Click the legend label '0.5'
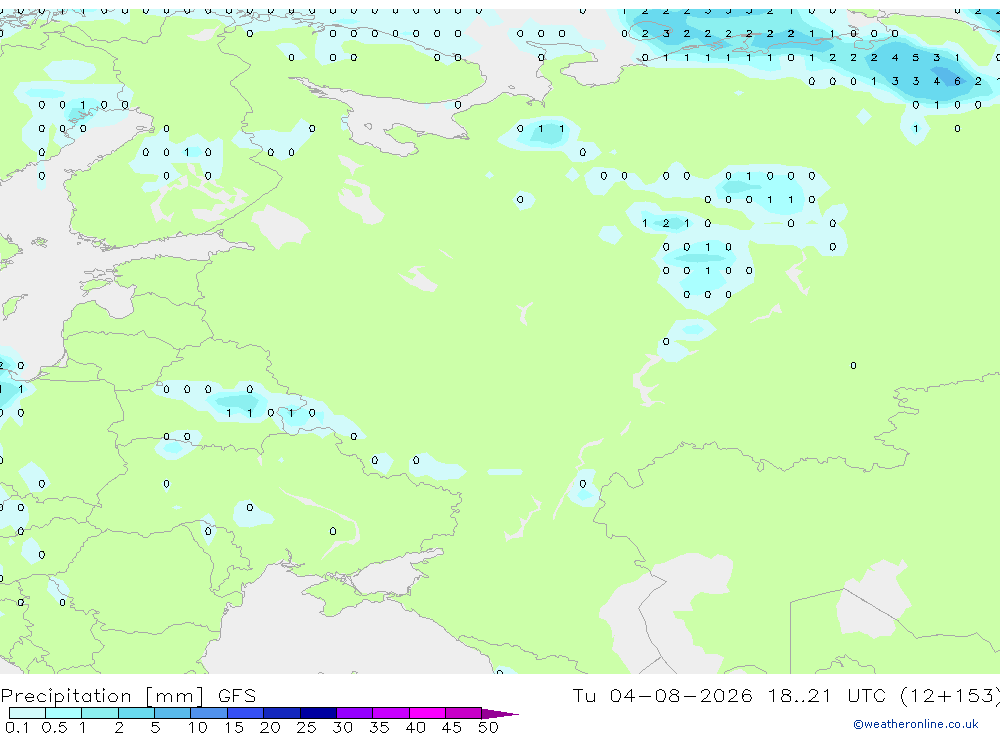The width and height of the screenshot is (1000, 733). (x=54, y=727)
